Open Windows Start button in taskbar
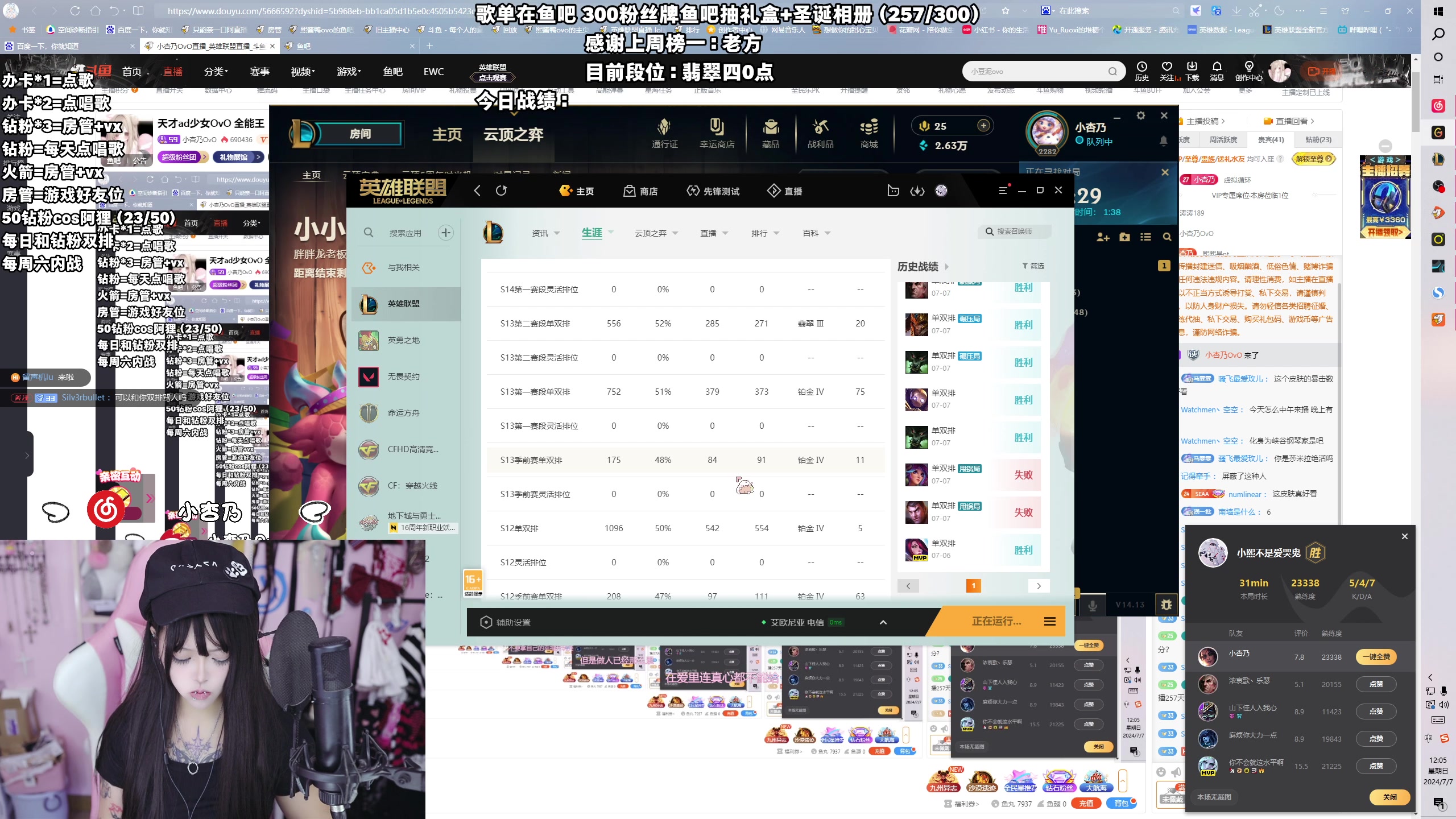 tap(1438, 11)
